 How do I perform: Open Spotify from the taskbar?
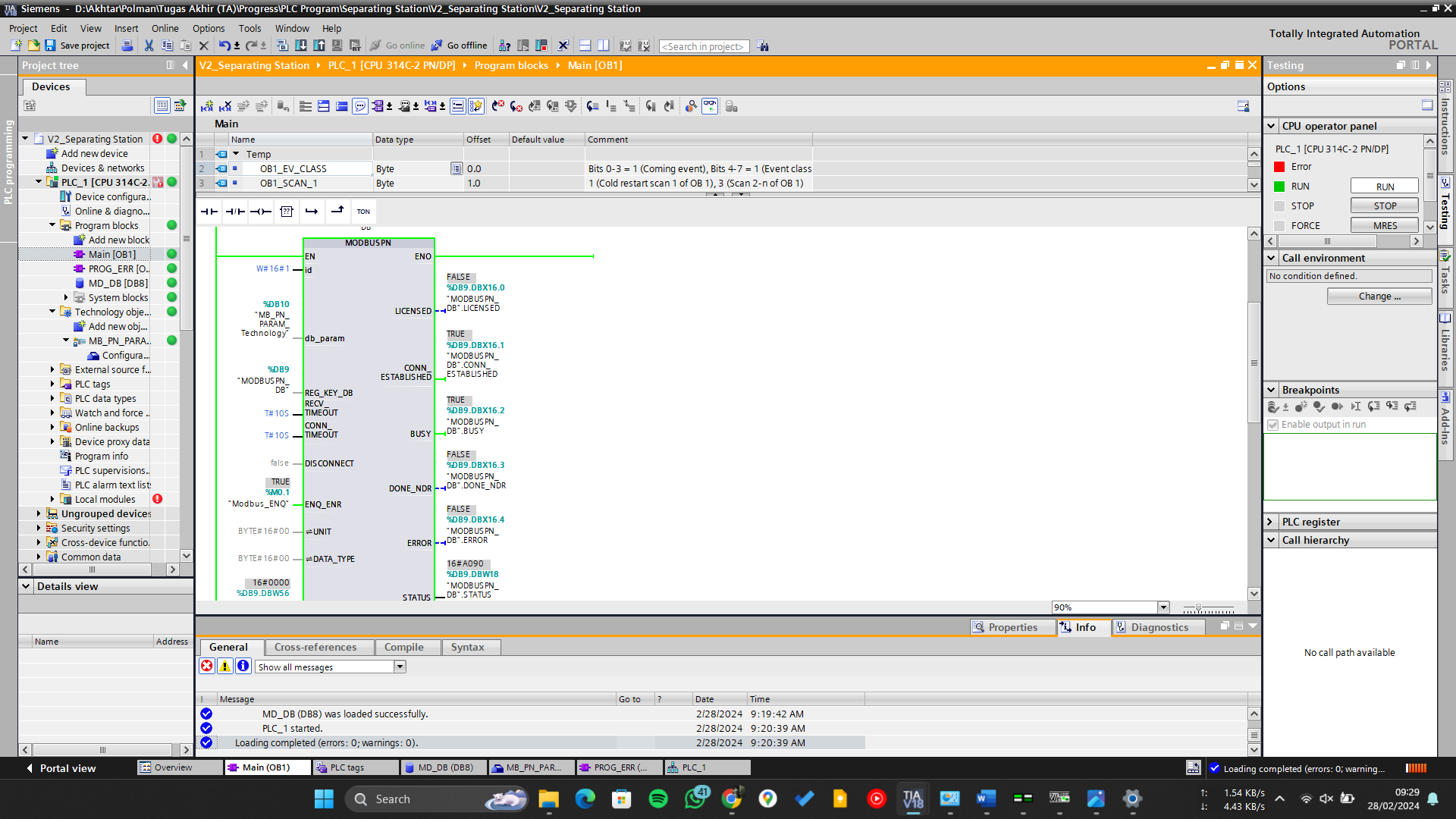(657, 799)
